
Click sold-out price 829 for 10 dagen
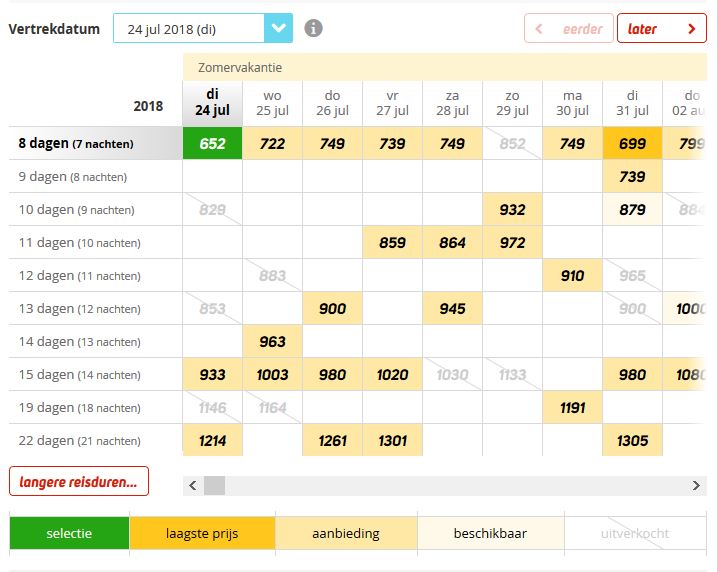213,209
